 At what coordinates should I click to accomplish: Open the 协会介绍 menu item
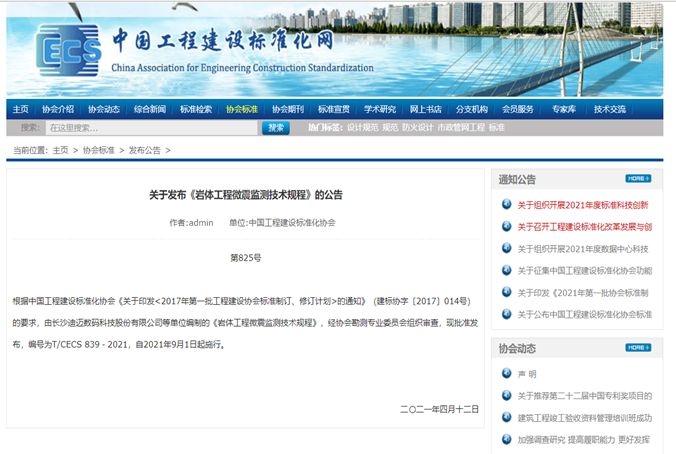pos(58,110)
